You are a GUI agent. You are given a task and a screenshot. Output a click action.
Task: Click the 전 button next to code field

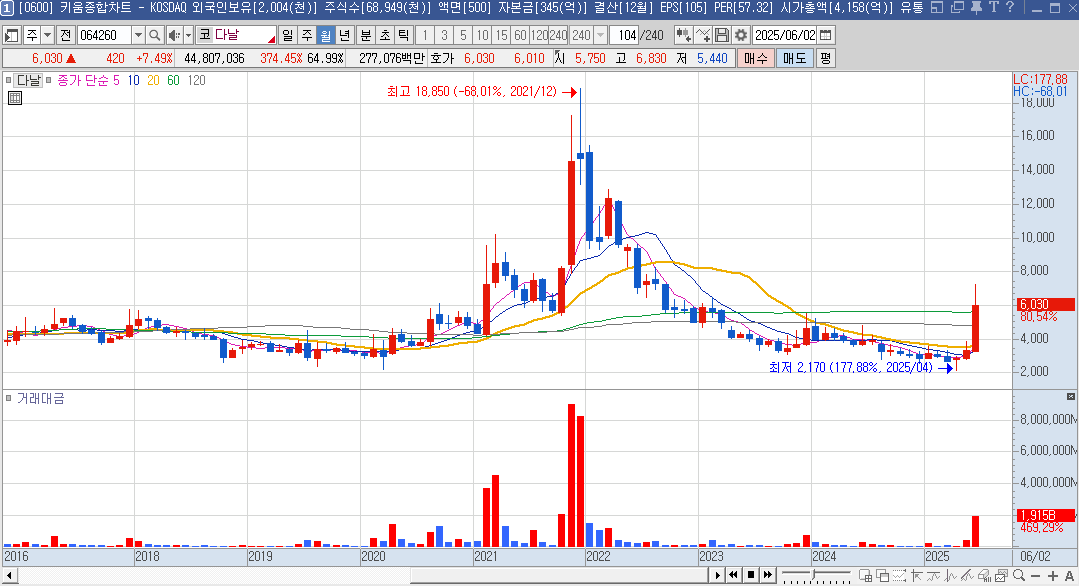click(x=65, y=35)
